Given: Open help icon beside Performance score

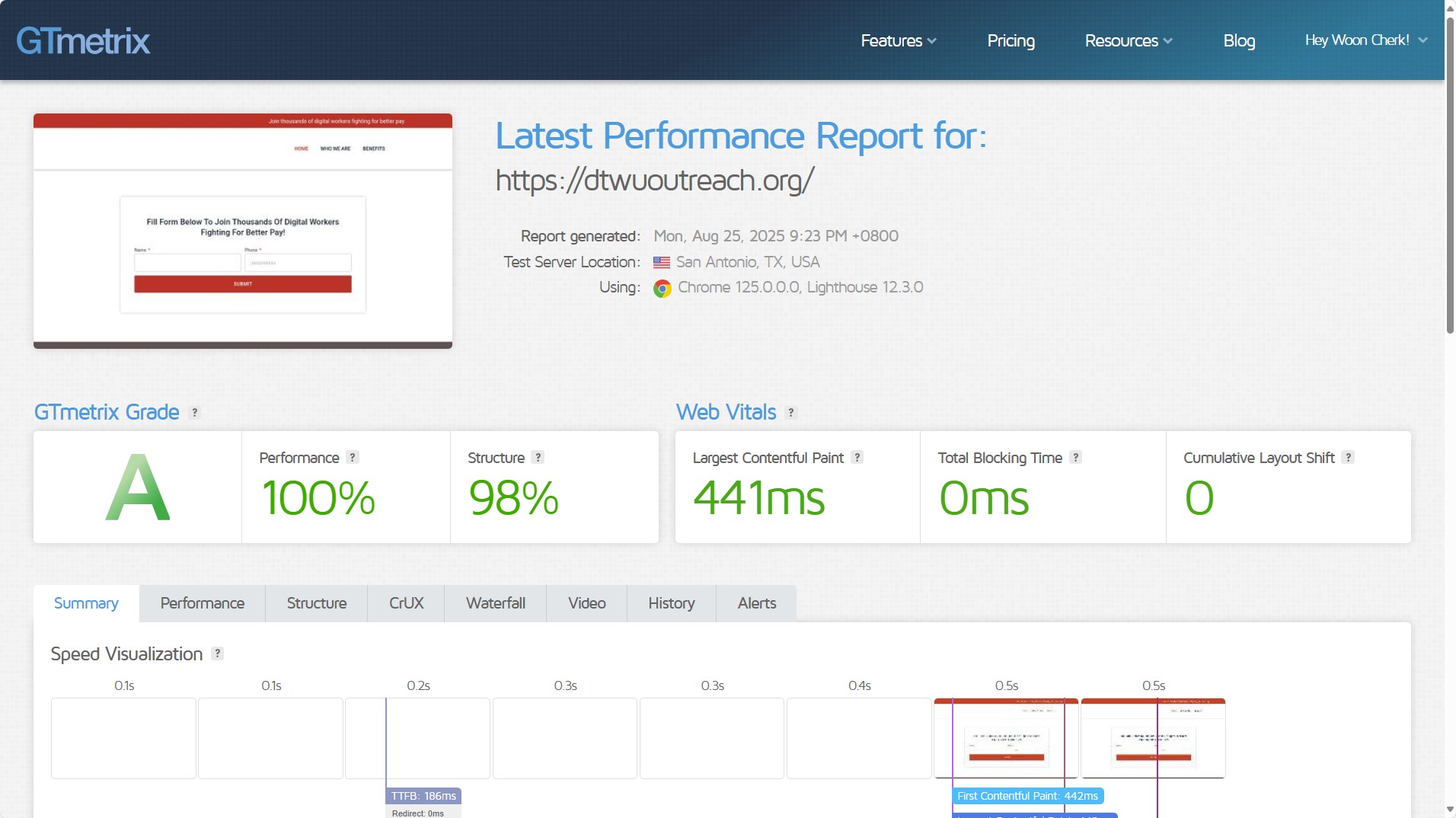Looking at the screenshot, I should pos(353,457).
